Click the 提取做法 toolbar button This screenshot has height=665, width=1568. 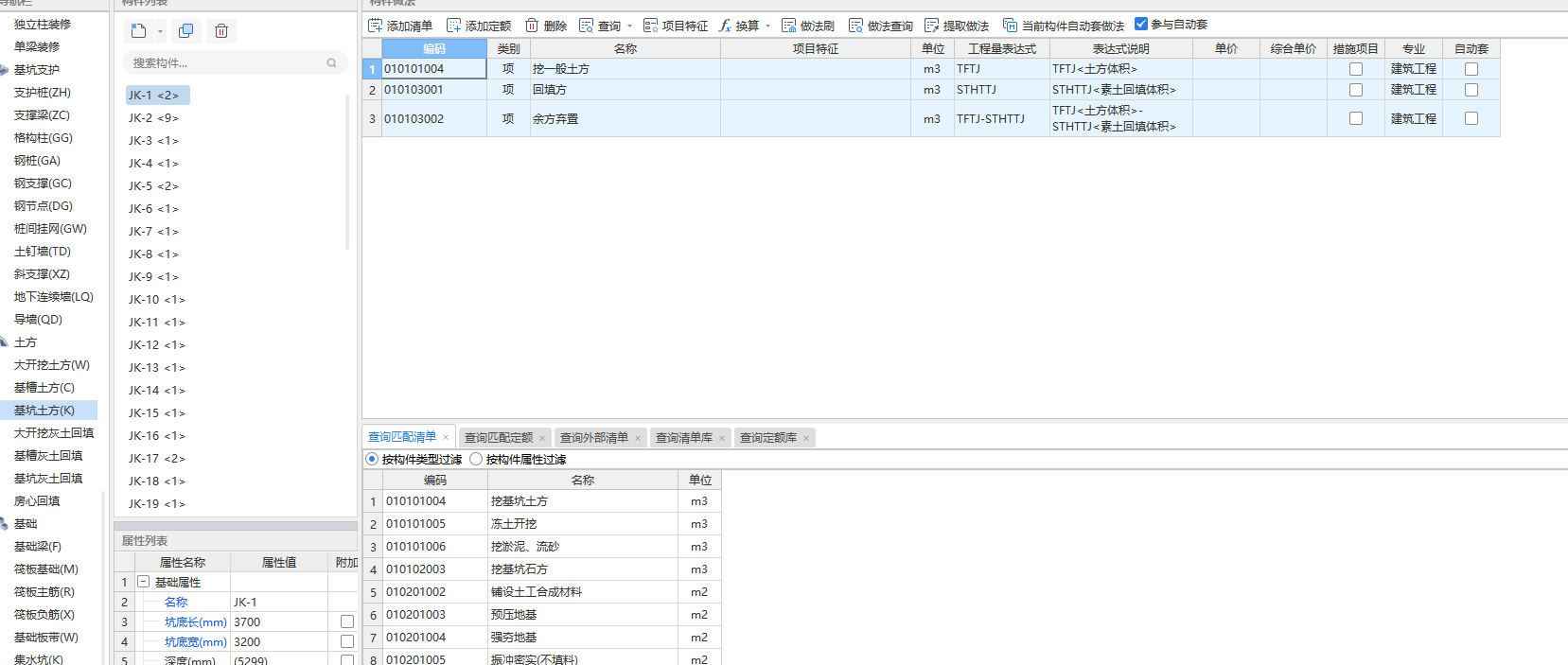pos(957,26)
